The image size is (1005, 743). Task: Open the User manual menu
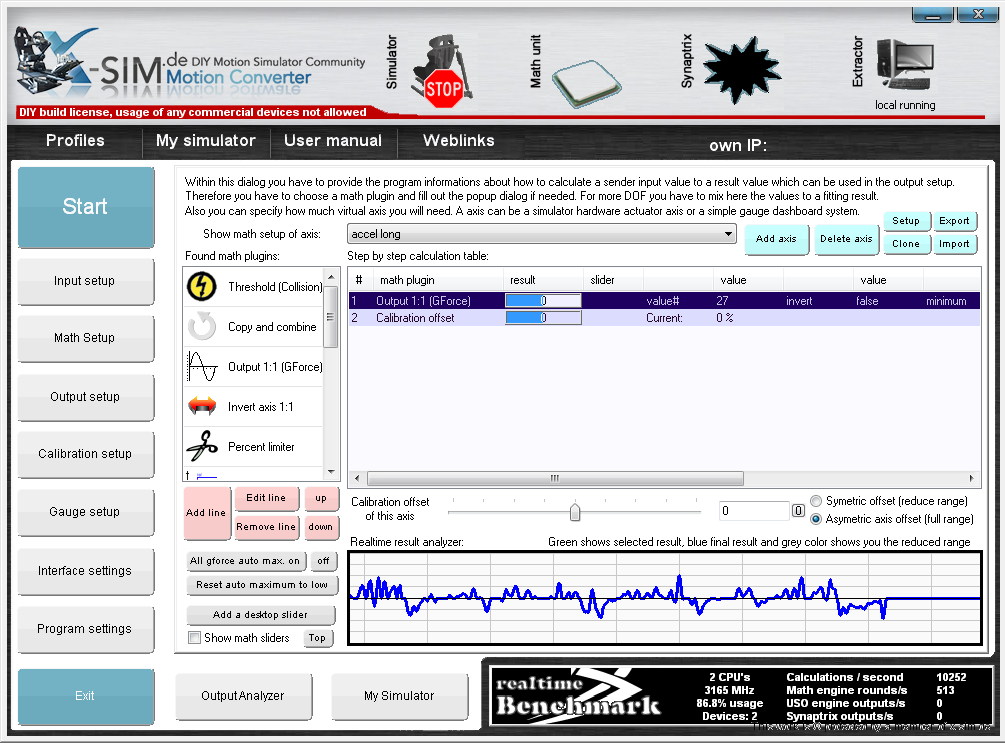coord(333,141)
